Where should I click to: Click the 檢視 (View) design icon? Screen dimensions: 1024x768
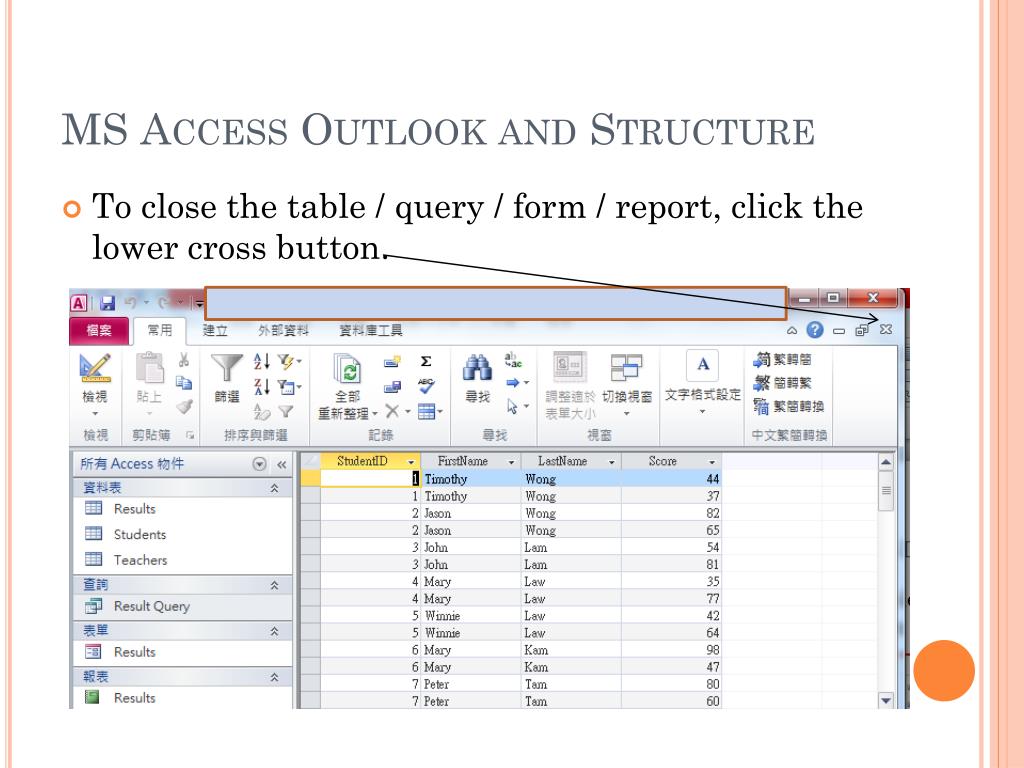(x=95, y=368)
